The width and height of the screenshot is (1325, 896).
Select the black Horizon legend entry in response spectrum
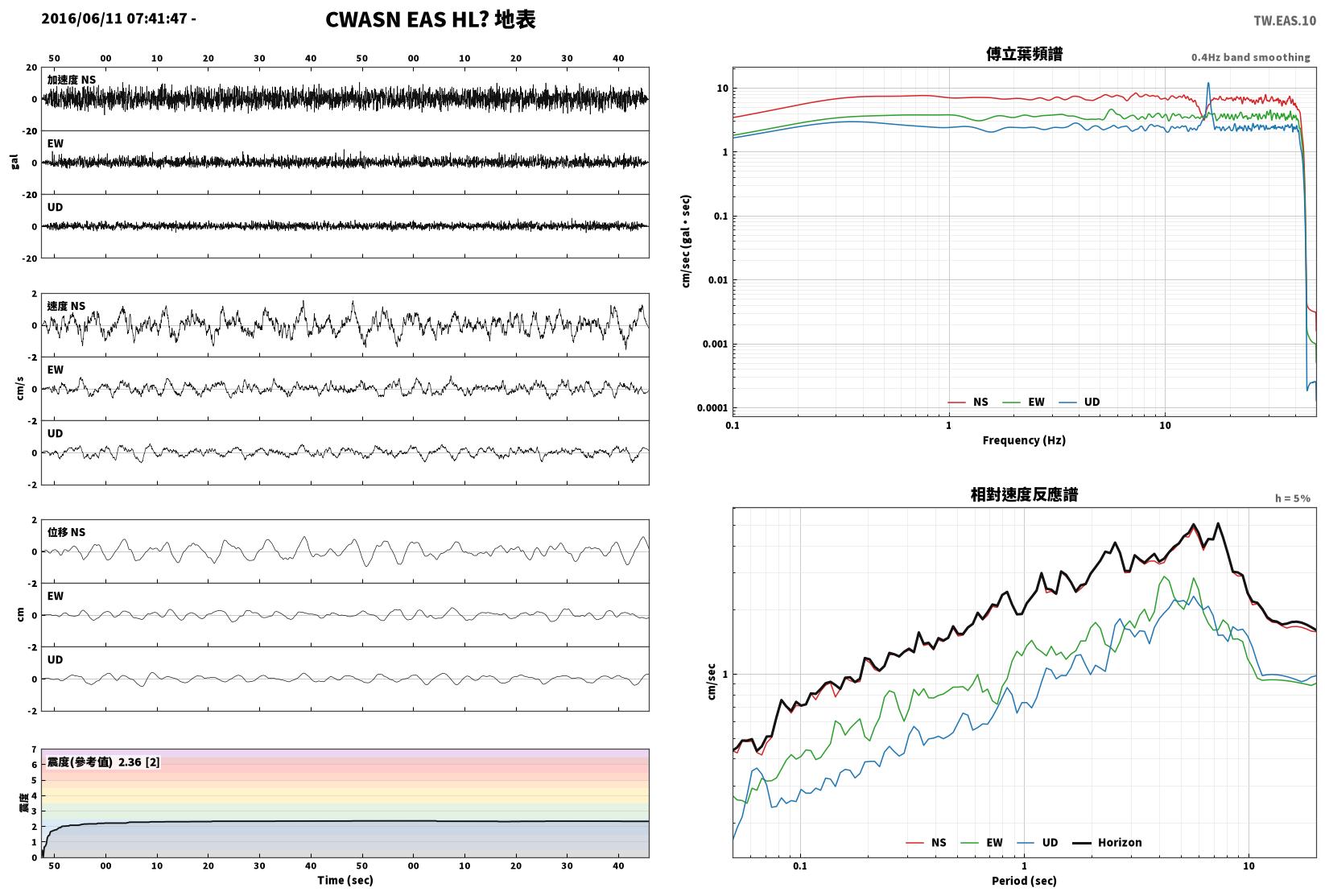tap(1108, 842)
